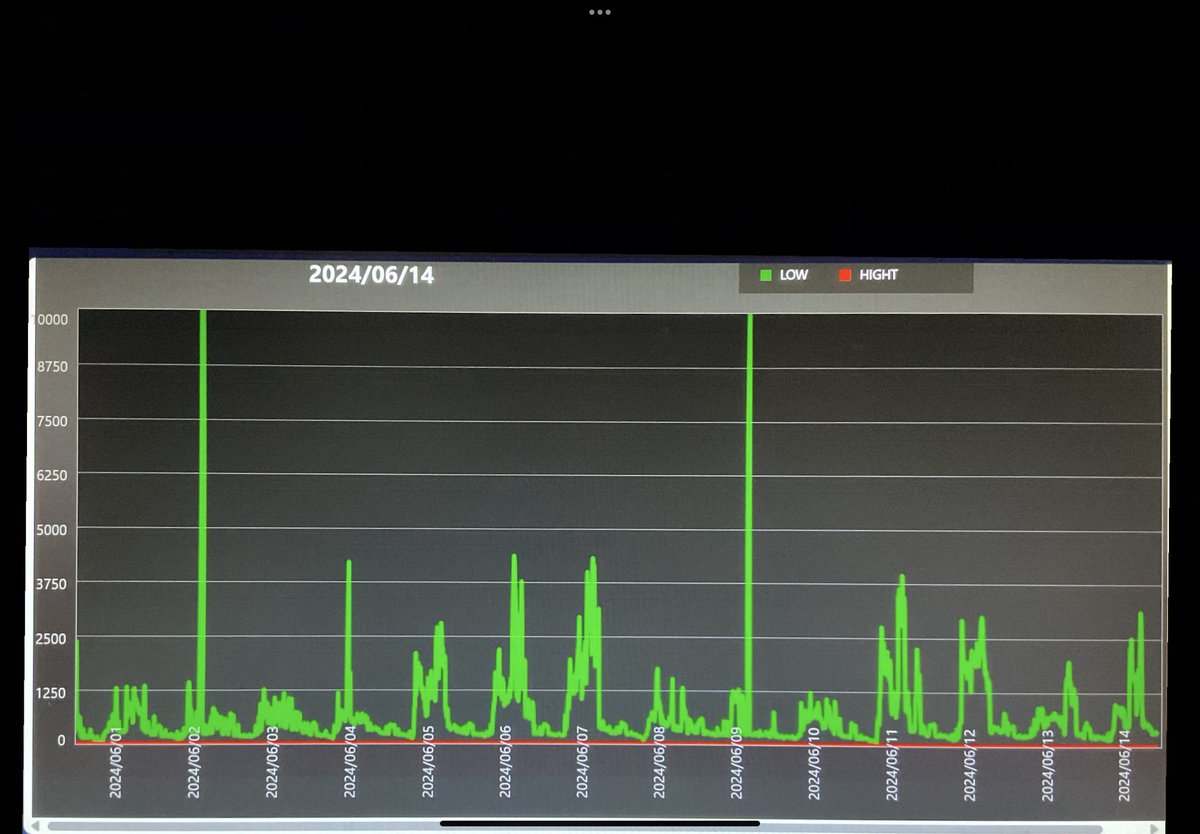Select x-axis date label 2024/06/14

click(1124, 765)
